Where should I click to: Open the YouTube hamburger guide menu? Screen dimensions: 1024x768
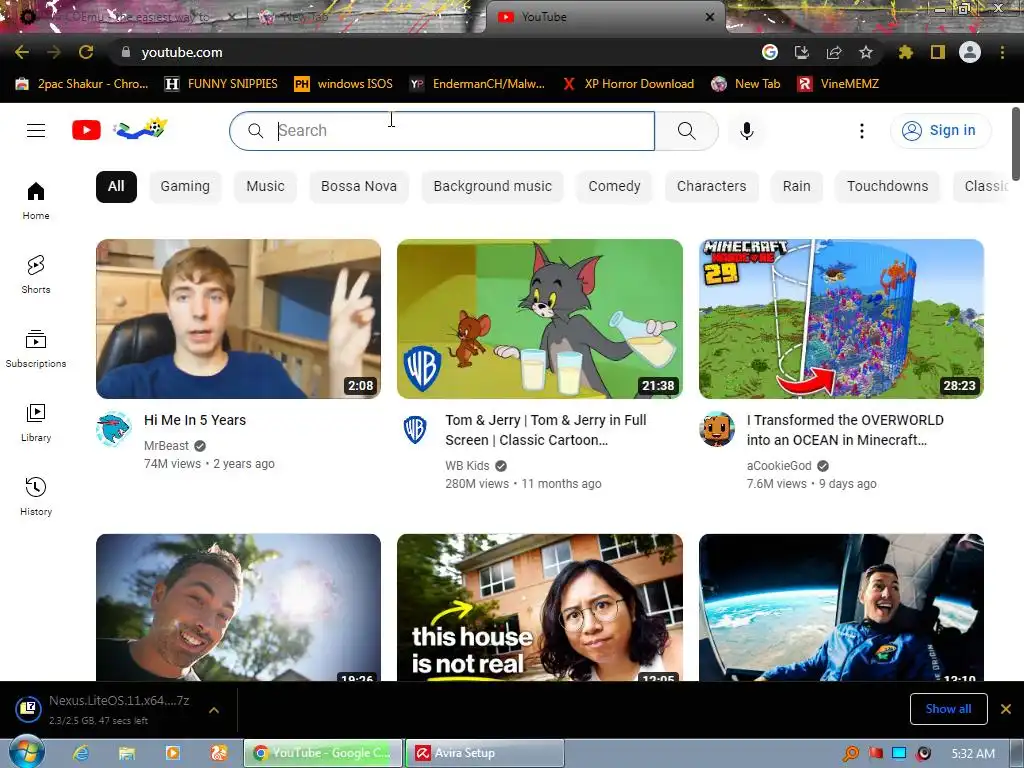point(36,131)
